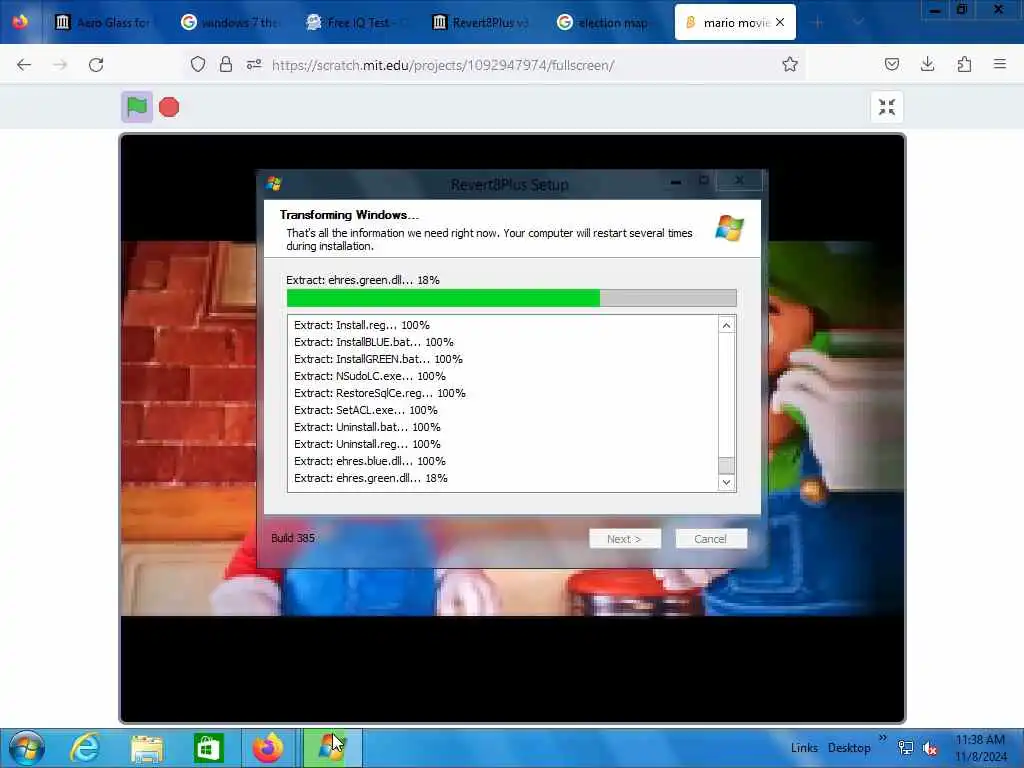Viewport: 1024px width, 768px height.
Task: Select 'Extract: InstallBLUE.bat... 100%' log line
Action: click(x=374, y=342)
